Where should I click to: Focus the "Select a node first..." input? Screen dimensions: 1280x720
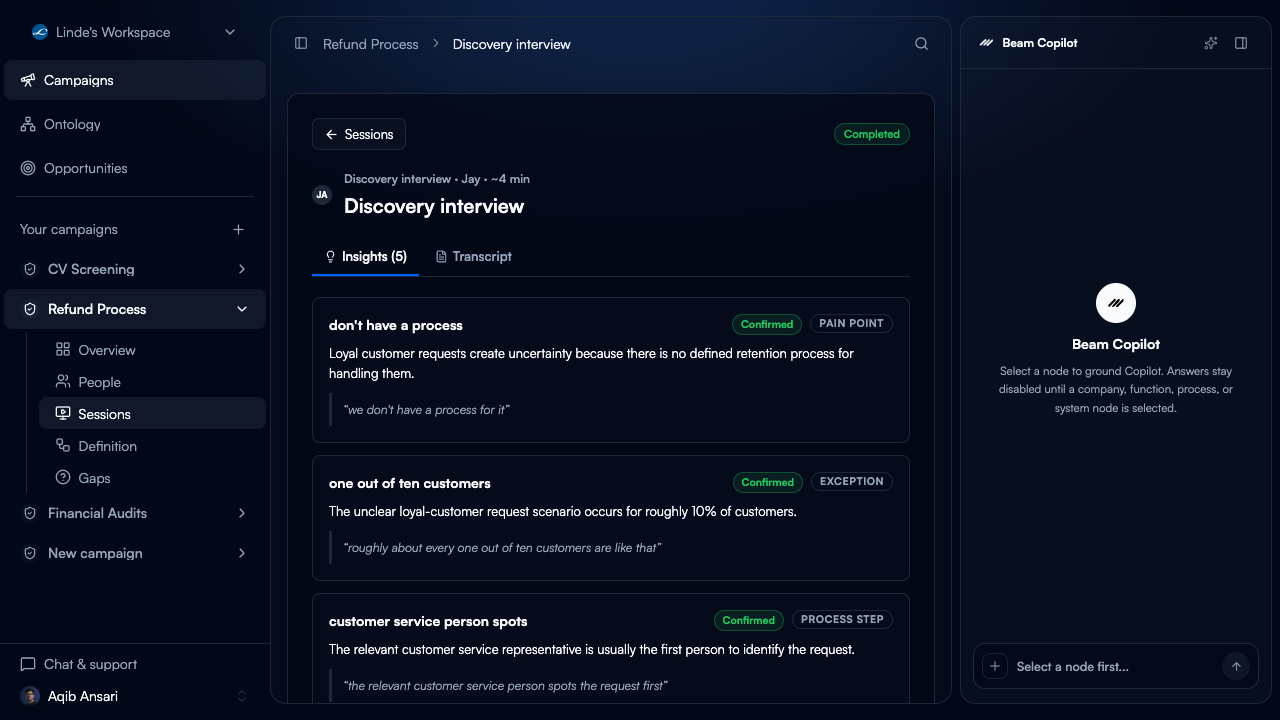pyautogui.click(x=1115, y=667)
